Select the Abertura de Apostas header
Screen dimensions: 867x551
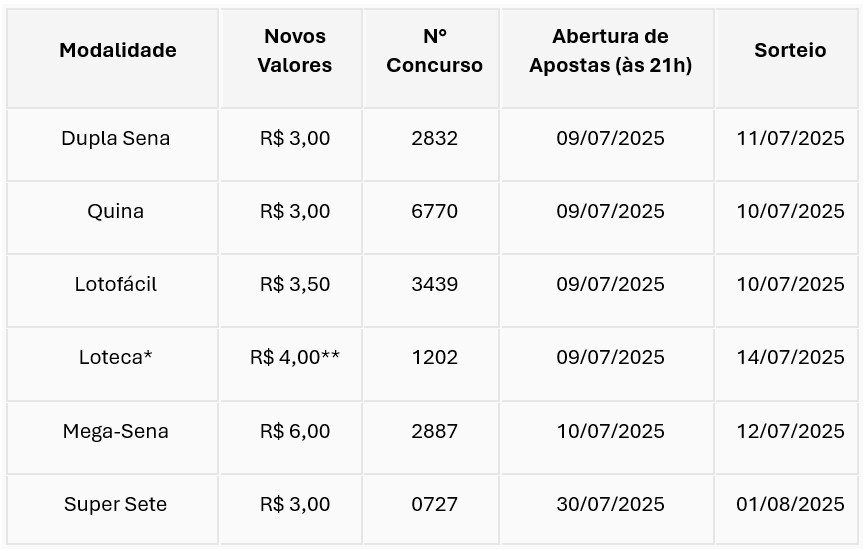tap(610, 51)
